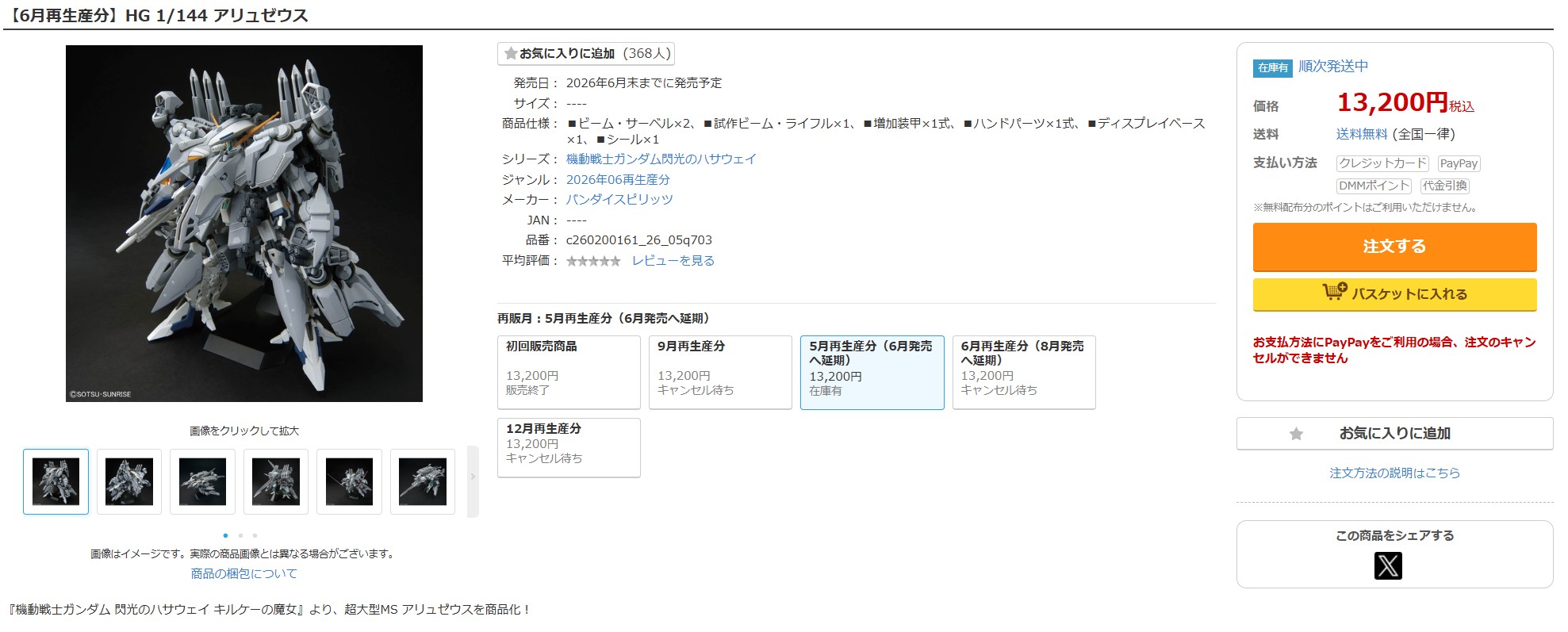Open maker link バンダイスピリッツ
Viewport: 1568px width, 632px height.
pyautogui.click(x=619, y=199)
